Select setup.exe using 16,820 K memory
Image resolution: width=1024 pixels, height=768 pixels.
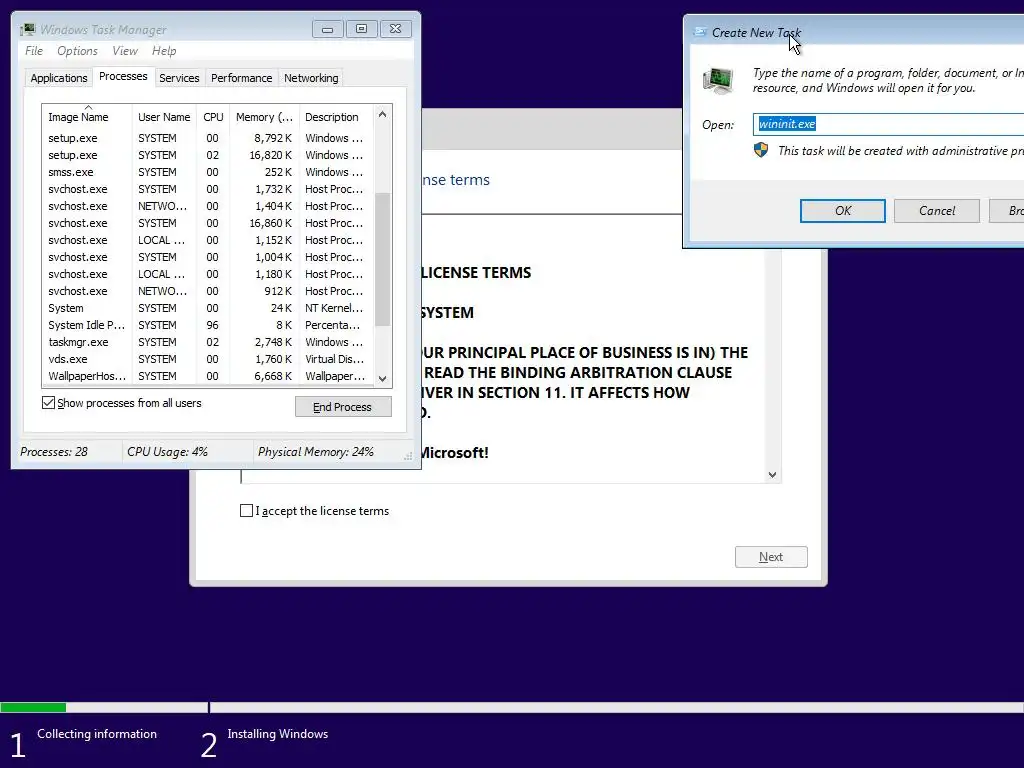(x=208, y=155)
